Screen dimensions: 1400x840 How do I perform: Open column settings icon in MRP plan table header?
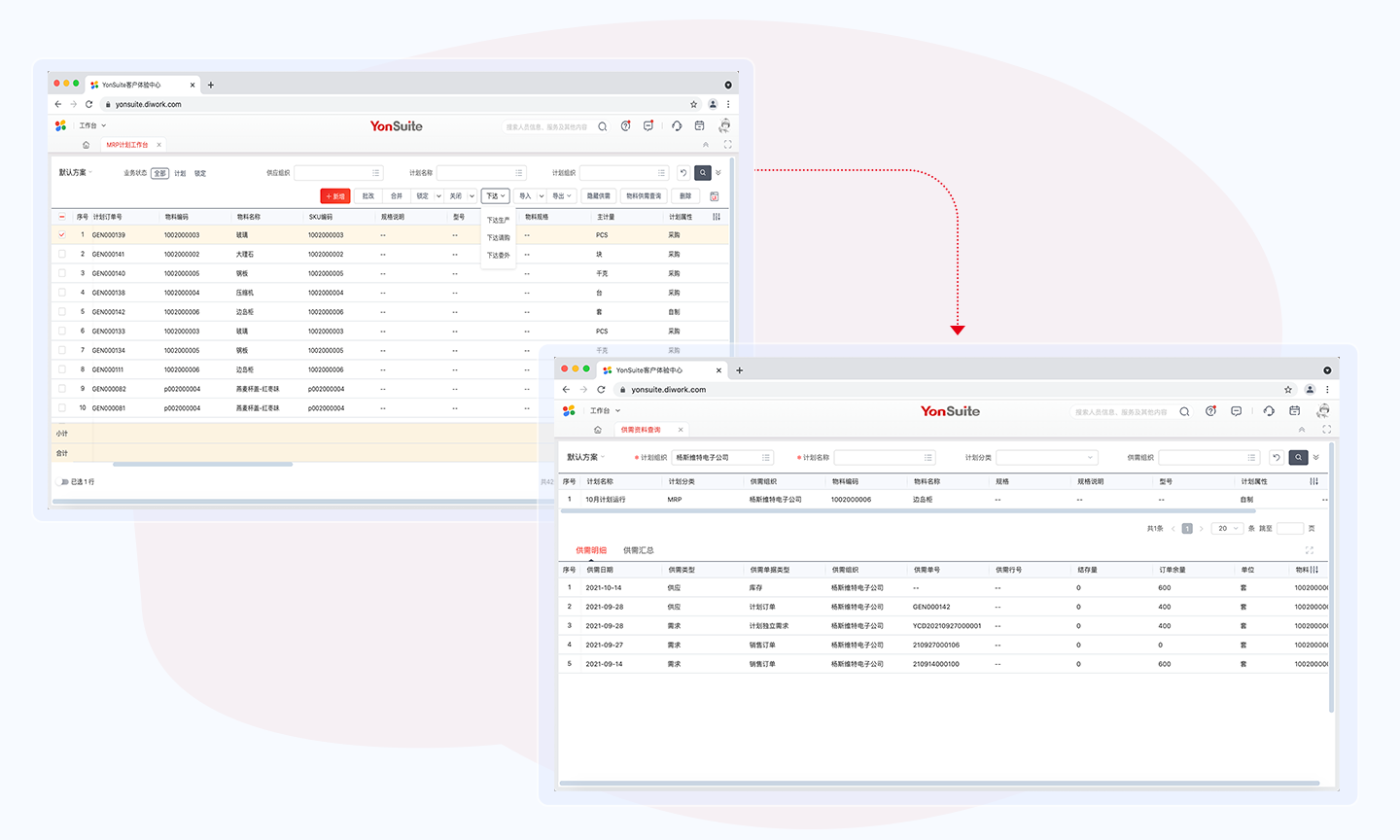(x=717, y=217)
